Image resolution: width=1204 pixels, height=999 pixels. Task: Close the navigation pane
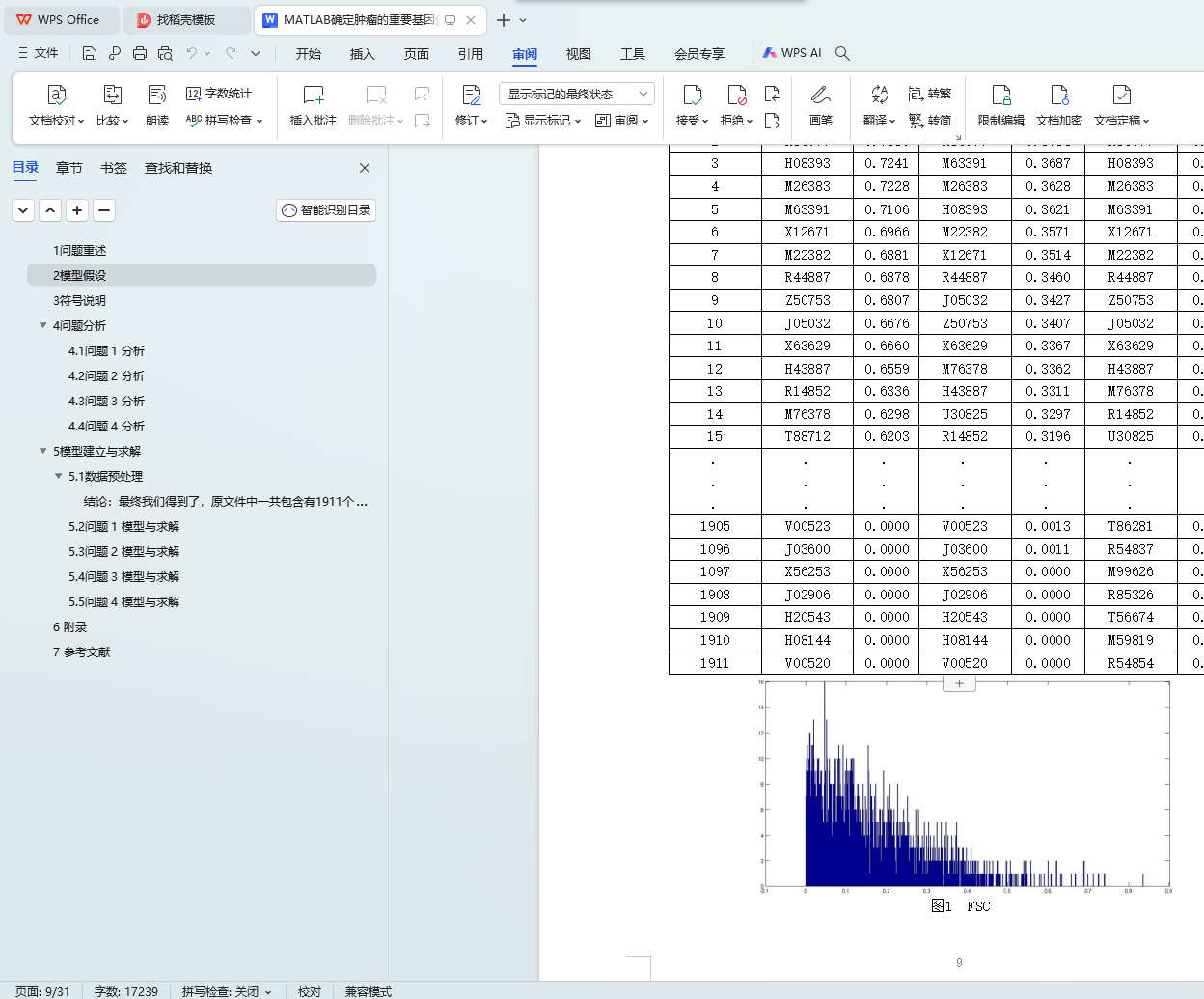tap(365, 168)
